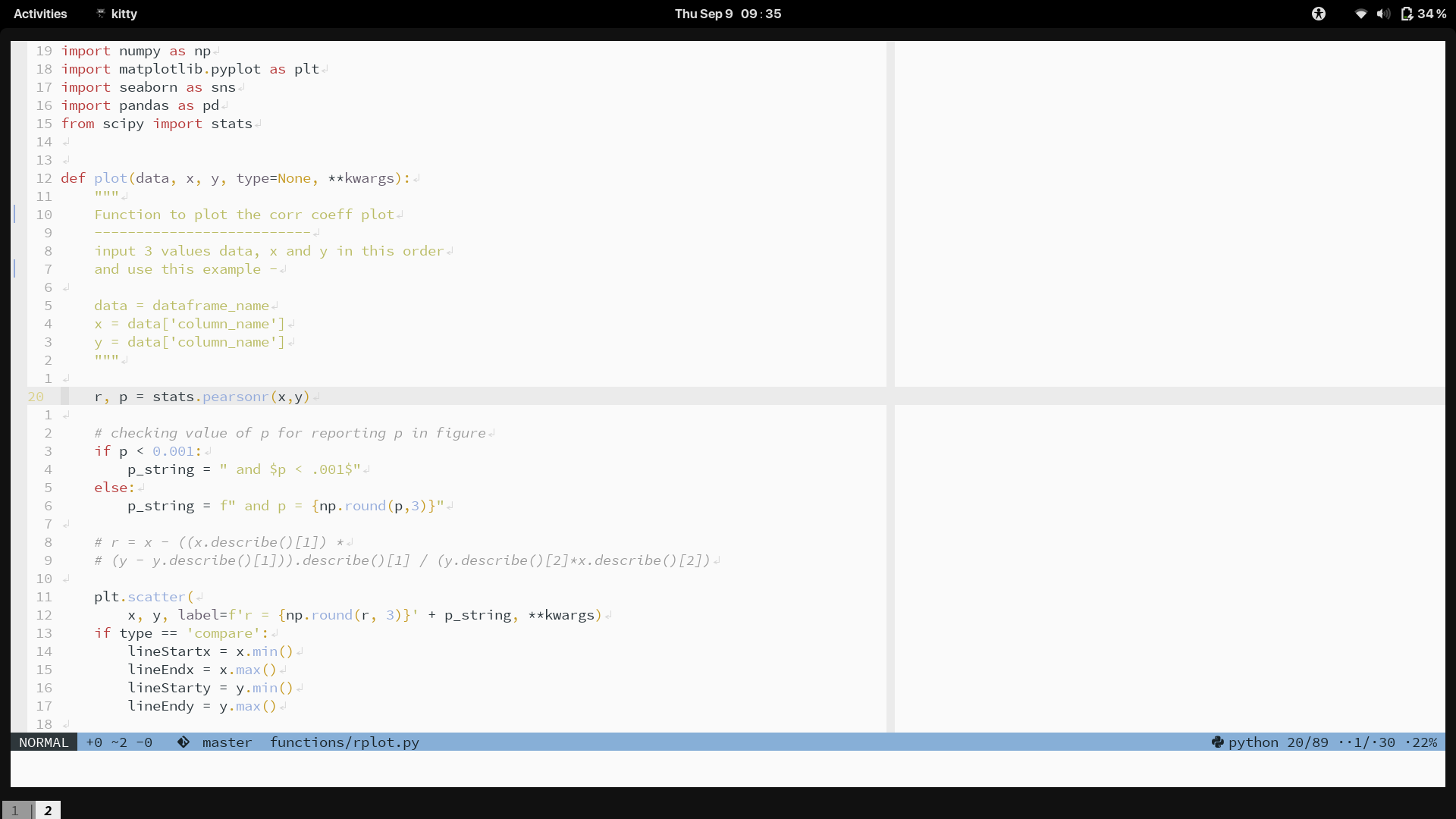Click the functions/rplot.py filename in statusline
This screenshot has height=819, width=1456.
[344, 742]
